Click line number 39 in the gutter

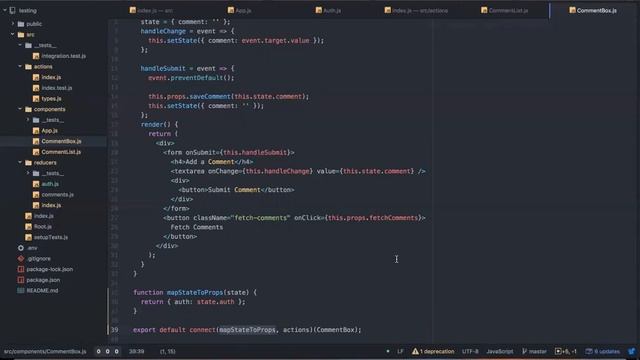tap(115, 330)
